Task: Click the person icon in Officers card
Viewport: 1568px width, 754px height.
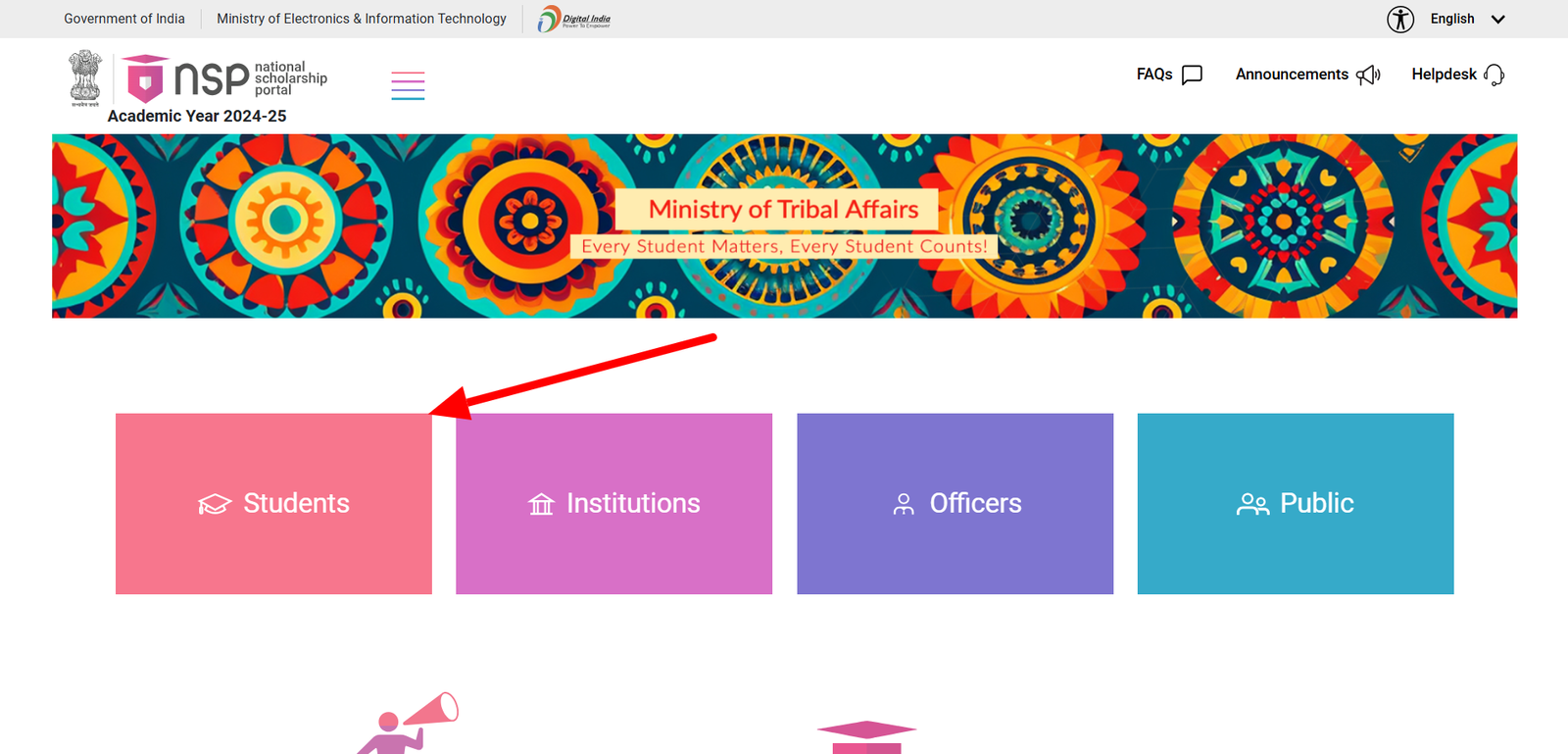Action: 904,504
